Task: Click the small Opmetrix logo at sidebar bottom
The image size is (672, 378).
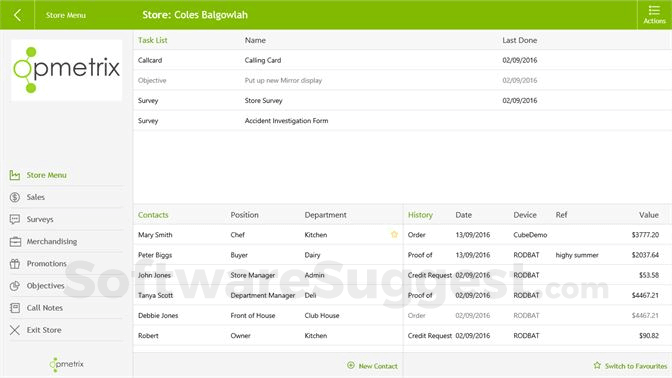Action: click(66, 364)
